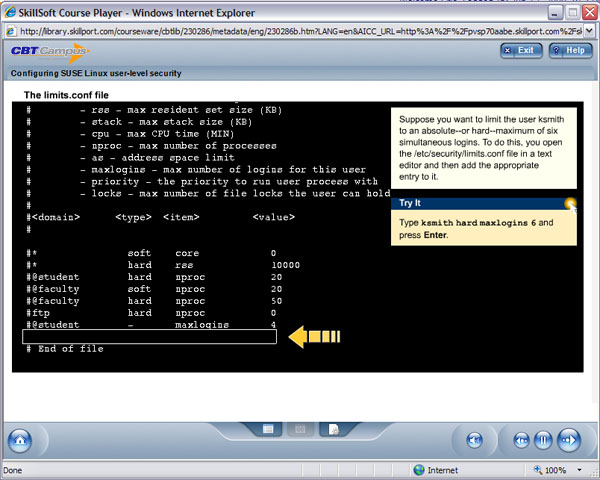Open the notes page icon in center toolbar
Screen dimensions: 600x480
[x=335, y=429]
